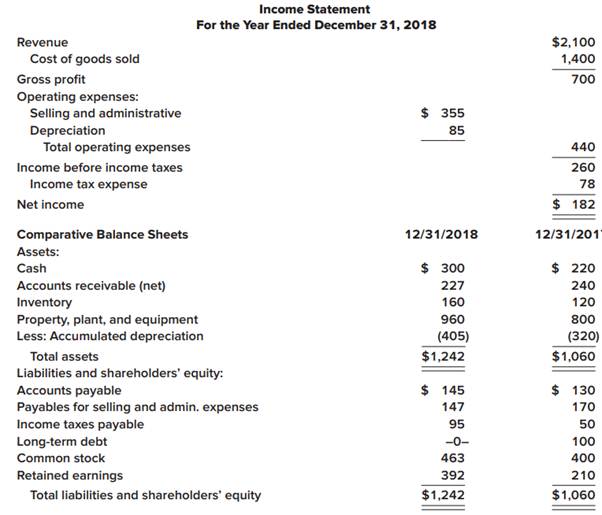Image resolution: width=602 pixels, height=515 pixels.
Task: Click the 2018 Inventory value 160
Action: point(453,302)
